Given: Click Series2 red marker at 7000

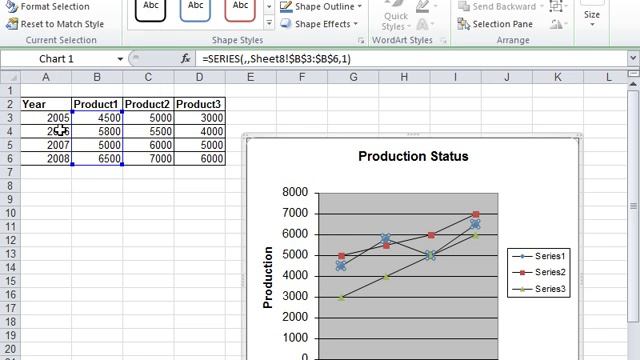Looking at the screenshot, I should pyautogui.click(x=476, y=214).
